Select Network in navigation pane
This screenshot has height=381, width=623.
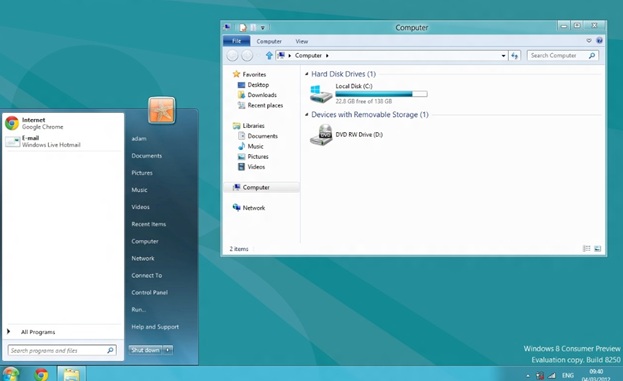tap(249, 207)
